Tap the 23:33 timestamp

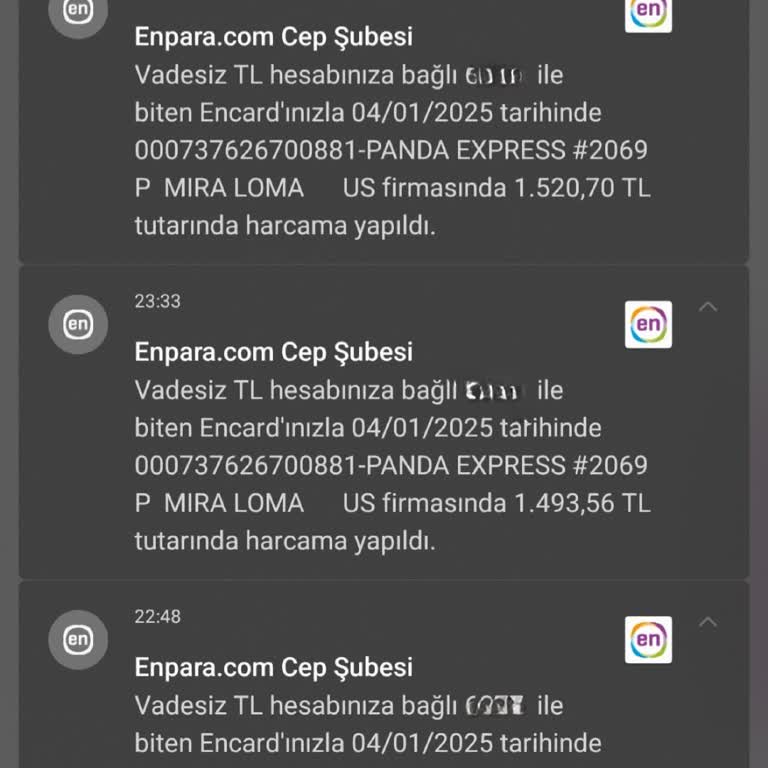coord(158,301)
